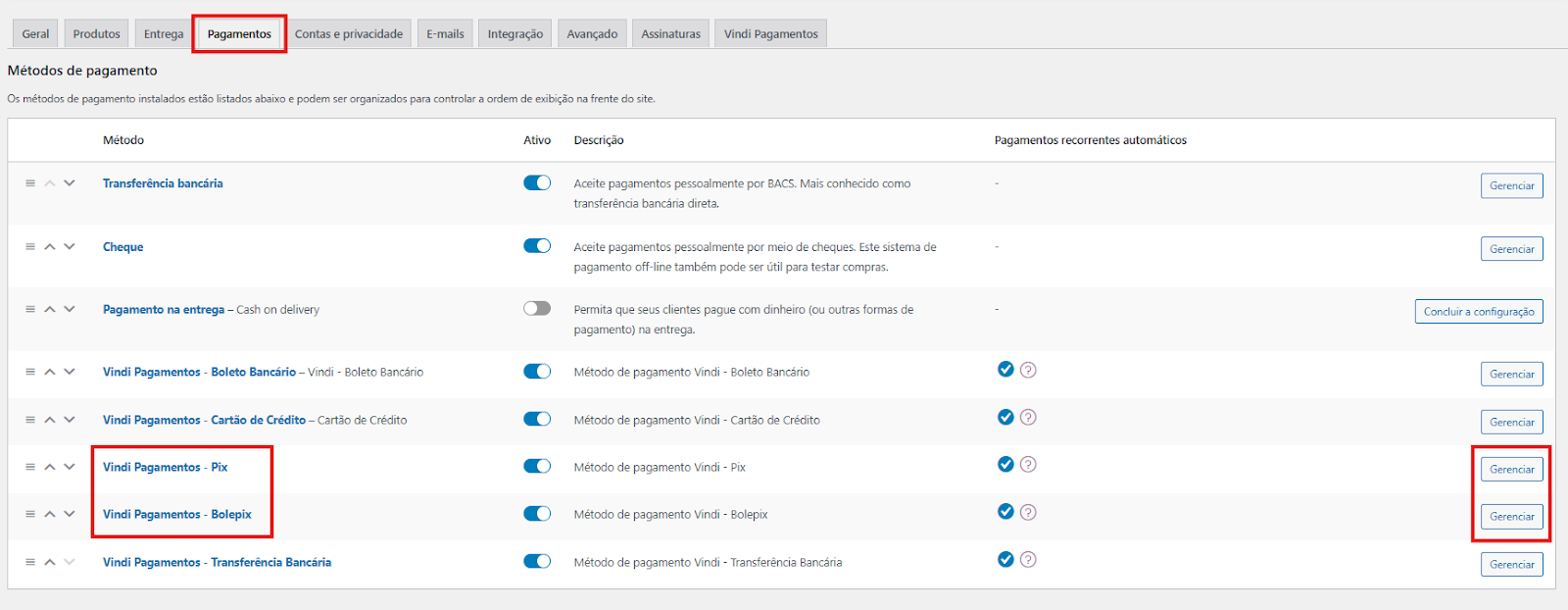The width and height of the screenshot is (1568, 610).
Task: Click Concluir a configuração button
Action: click(1479, 312)
